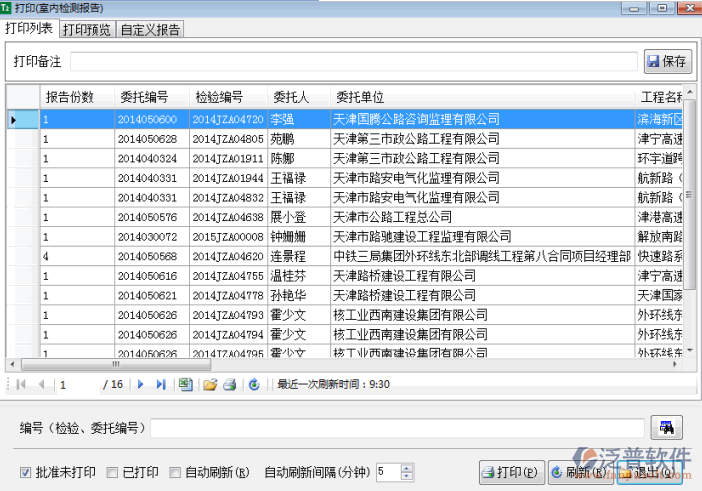Jump to the last page

[x=161, y=384]
